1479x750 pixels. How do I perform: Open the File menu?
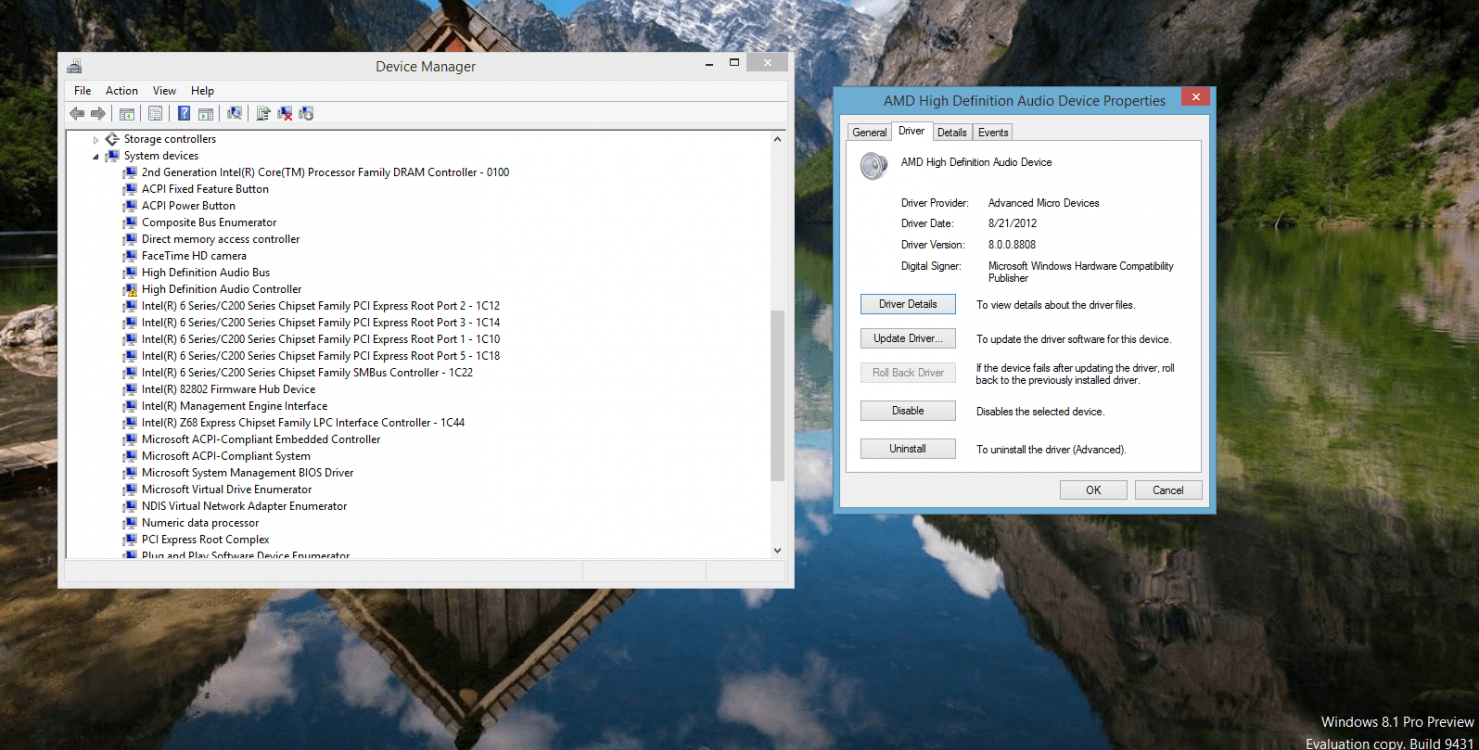pos(82,91)
